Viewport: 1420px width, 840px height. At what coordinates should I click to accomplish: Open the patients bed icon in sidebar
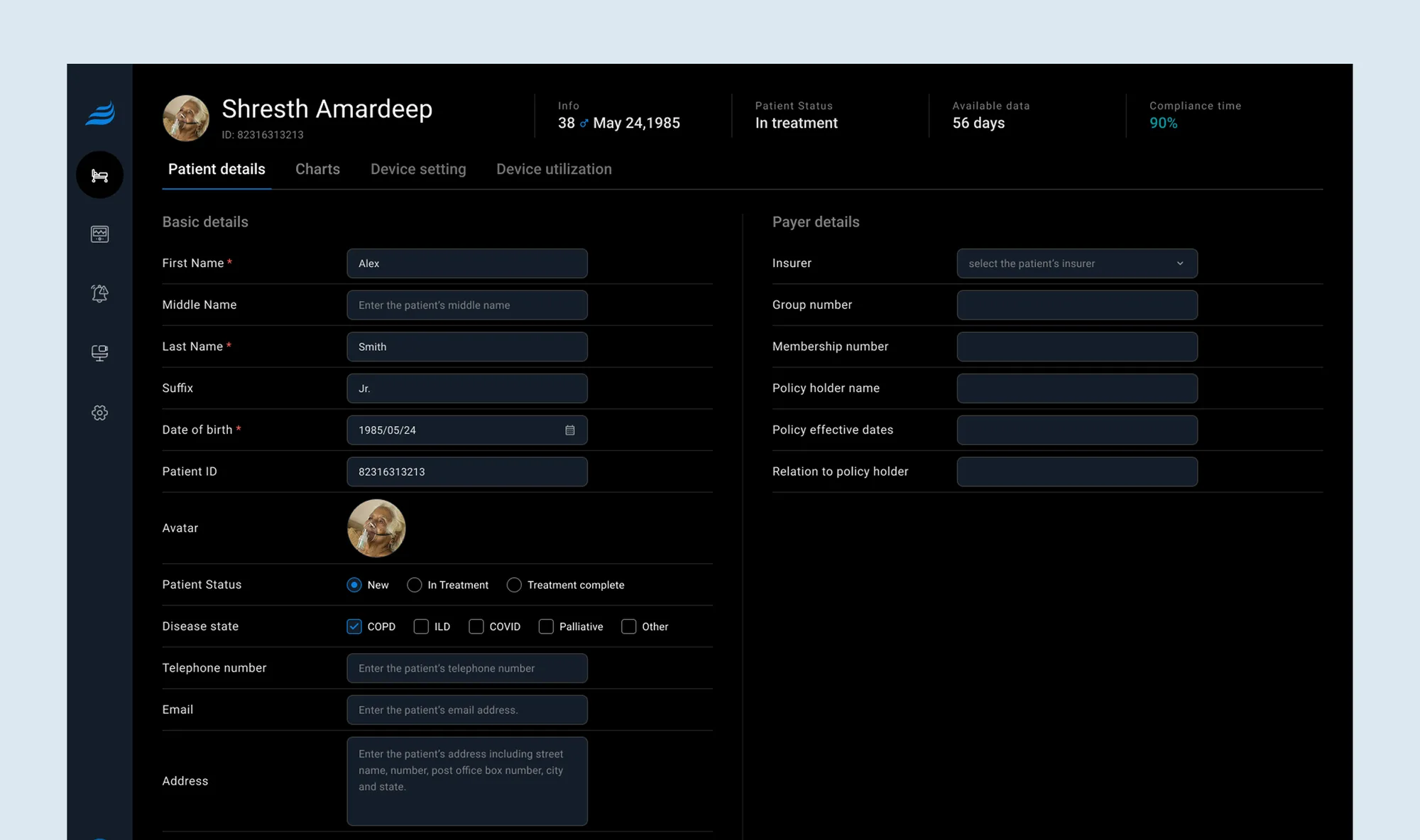[x=100, y=175]
